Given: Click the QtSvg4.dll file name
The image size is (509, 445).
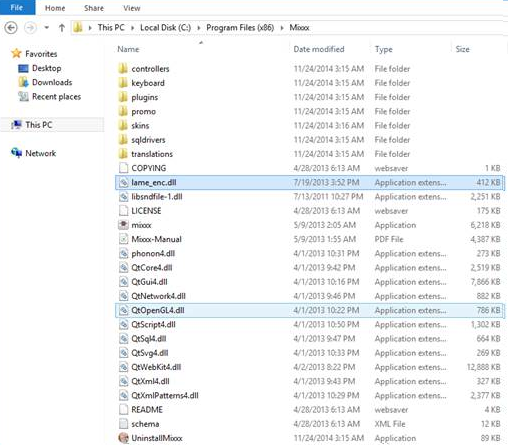Looking at the screenshot, I should click(x=150, y=353).
